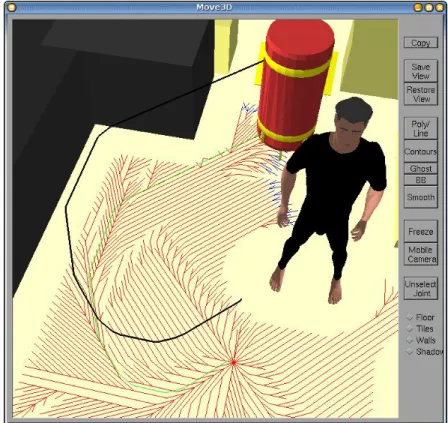Click the Copy button
The image size is (448, 423).
pyautogui.click(x=421, y=43)
